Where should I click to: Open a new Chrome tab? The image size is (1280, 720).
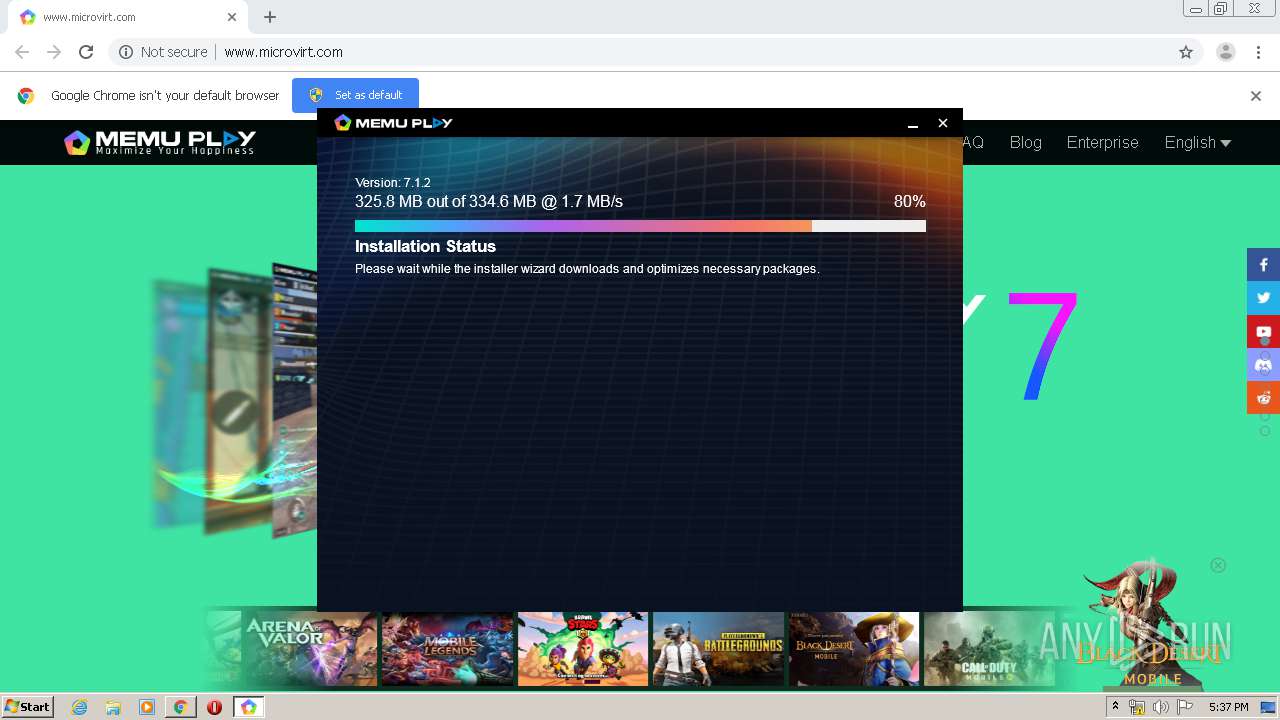(x=270, y=17)
